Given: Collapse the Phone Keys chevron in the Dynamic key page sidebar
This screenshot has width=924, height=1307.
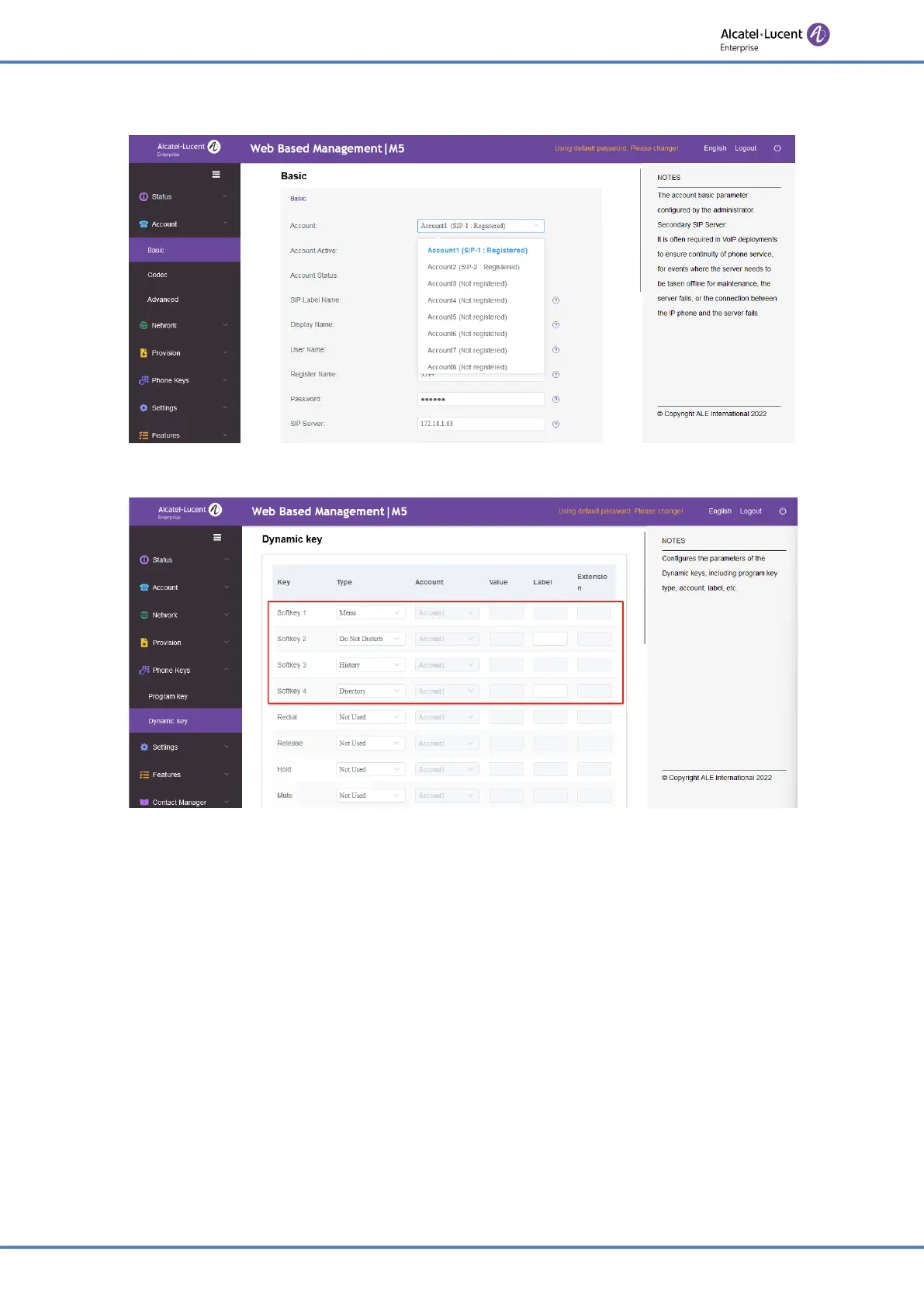Looking at the screenshot, I should (x=227, y=671).
